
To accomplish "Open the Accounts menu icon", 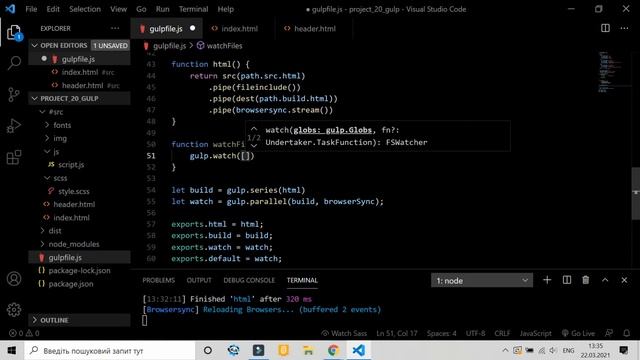I will pos(14,279).
